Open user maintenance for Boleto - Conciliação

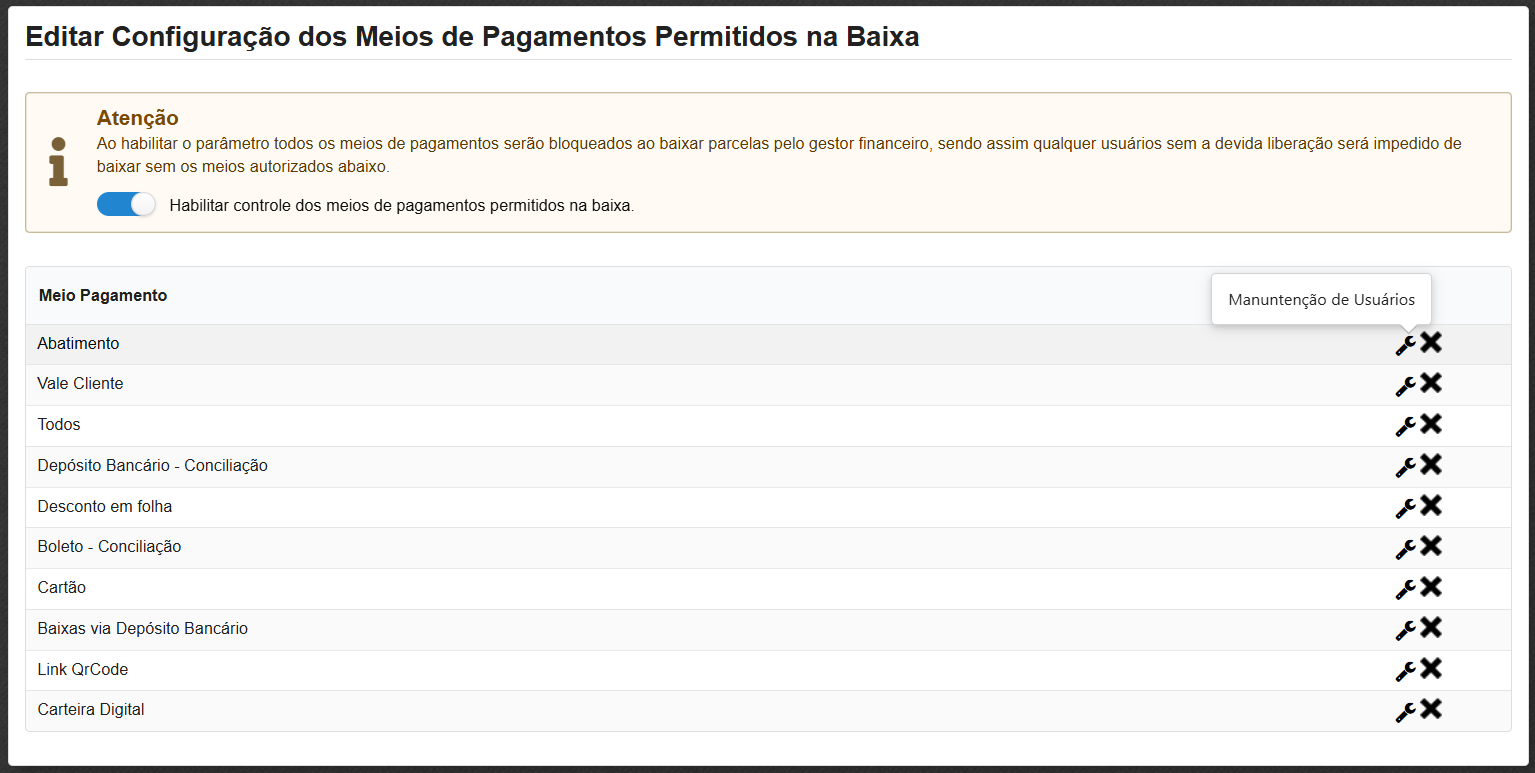(x=1405, y=548)
